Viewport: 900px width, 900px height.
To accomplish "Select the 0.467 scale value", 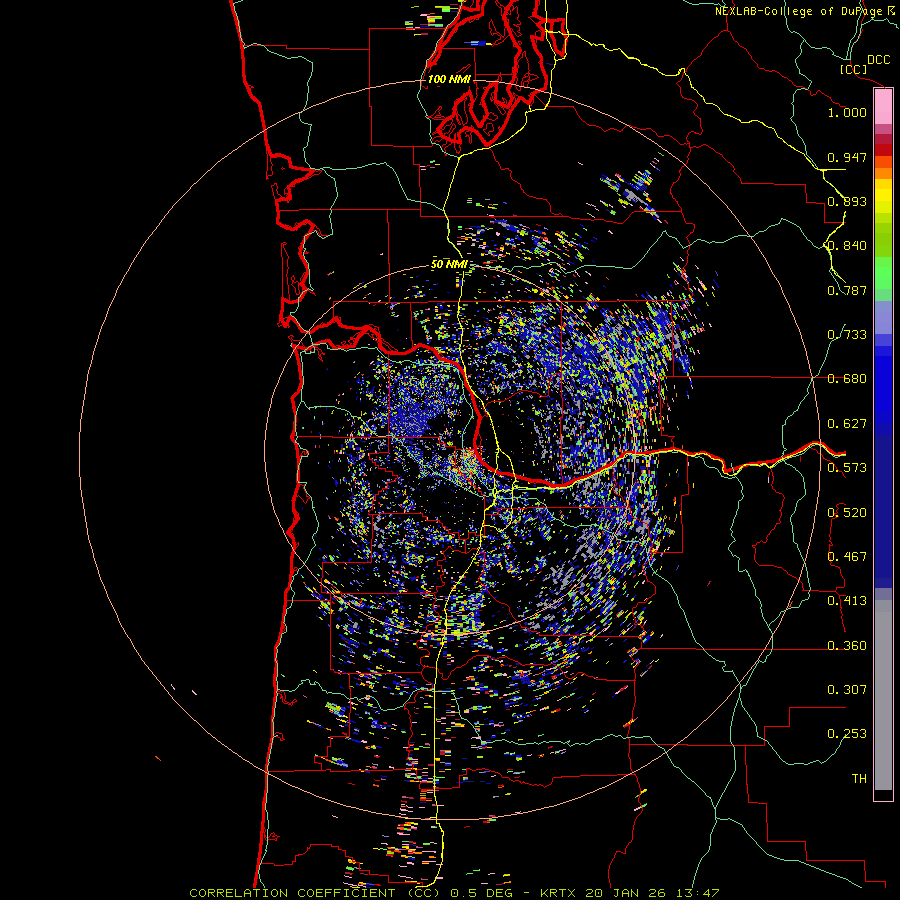I will 847,557.
